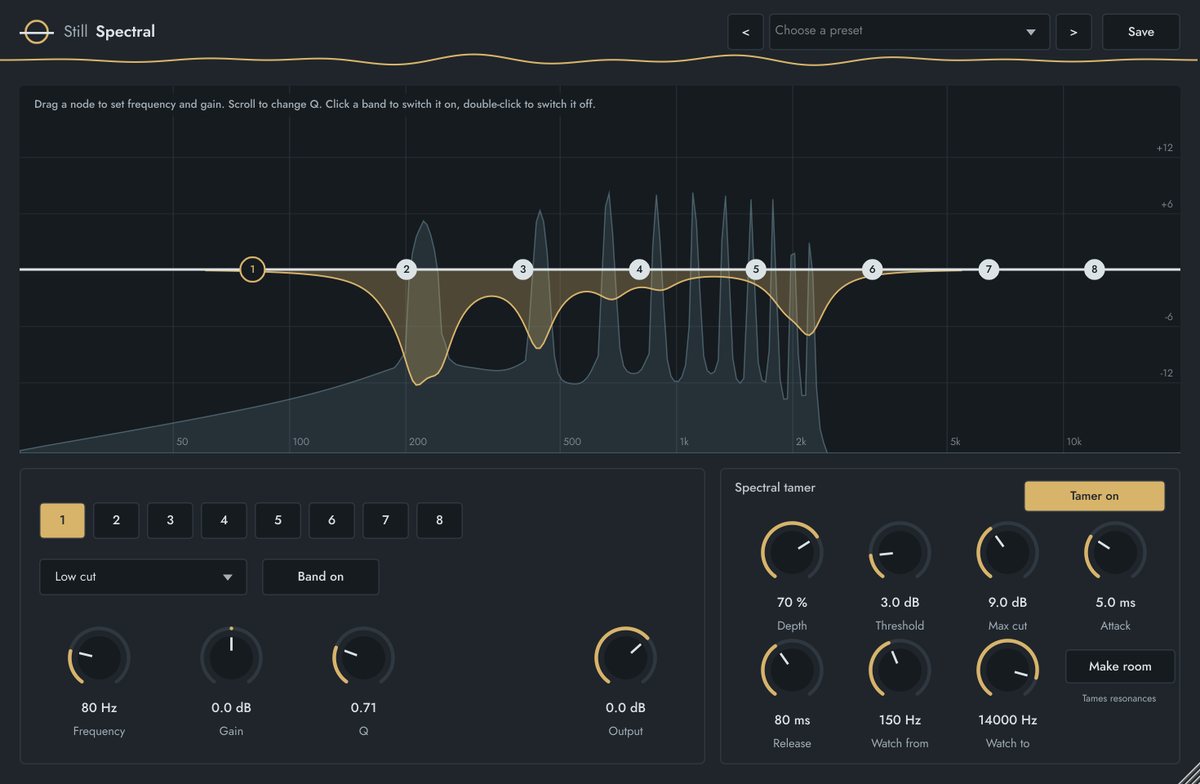1200x784 pixels.
Task: Click the 5.0 ms Attack value
Action: 1115,603
